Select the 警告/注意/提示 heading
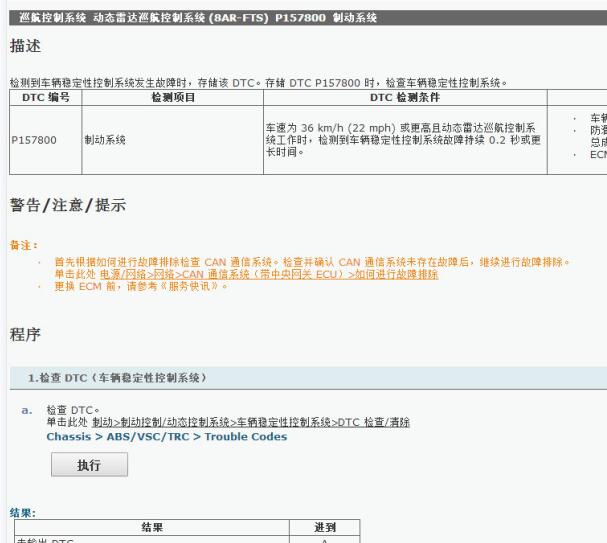 [68, 205]
